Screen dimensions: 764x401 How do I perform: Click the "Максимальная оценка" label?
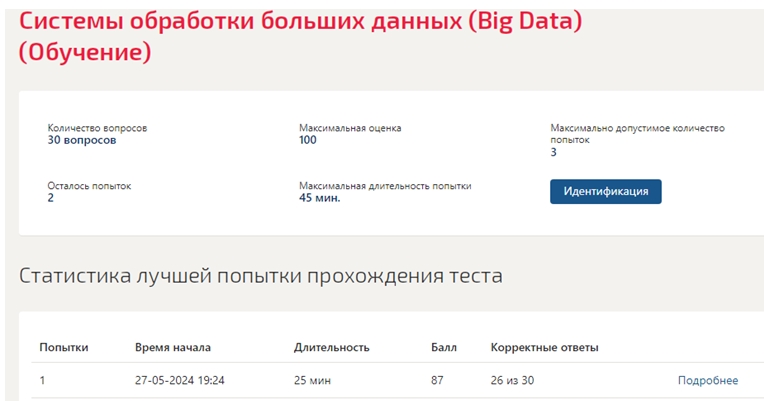[350, 128]
